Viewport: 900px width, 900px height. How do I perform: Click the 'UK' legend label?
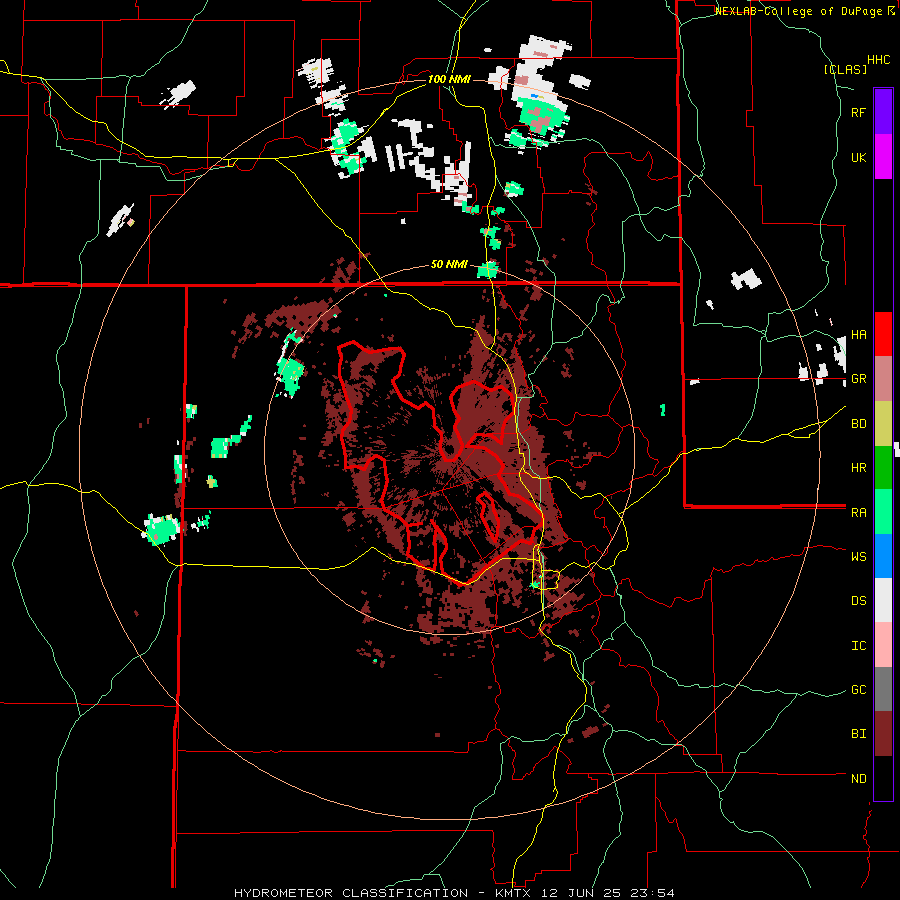[x=858, y=158]
